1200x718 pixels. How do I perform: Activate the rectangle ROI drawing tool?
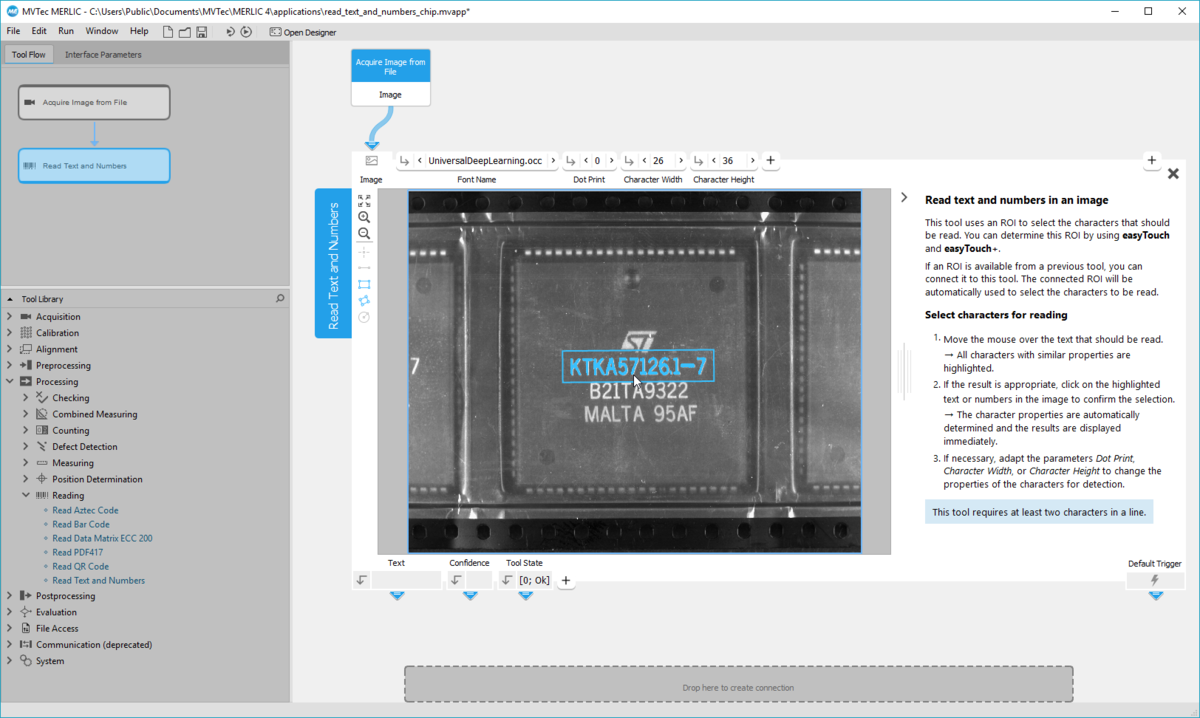click(x=364, y=283)
